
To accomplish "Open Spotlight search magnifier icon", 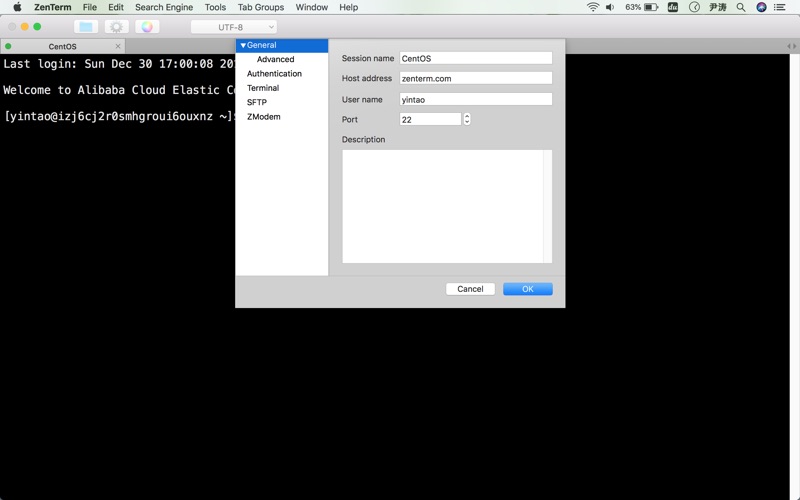I will point(741,7).
